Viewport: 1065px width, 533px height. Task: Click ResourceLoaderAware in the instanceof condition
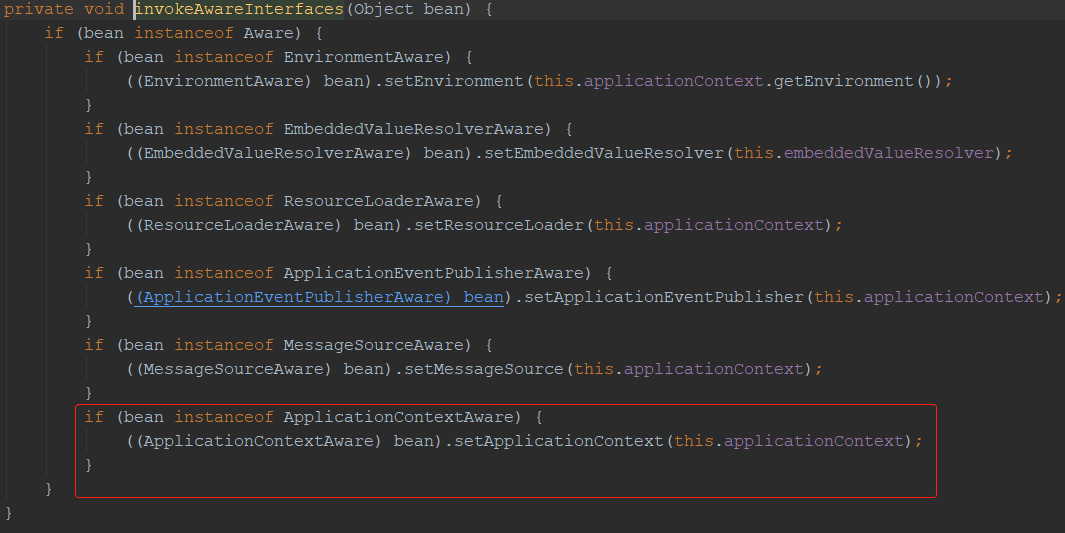point(378,201)
